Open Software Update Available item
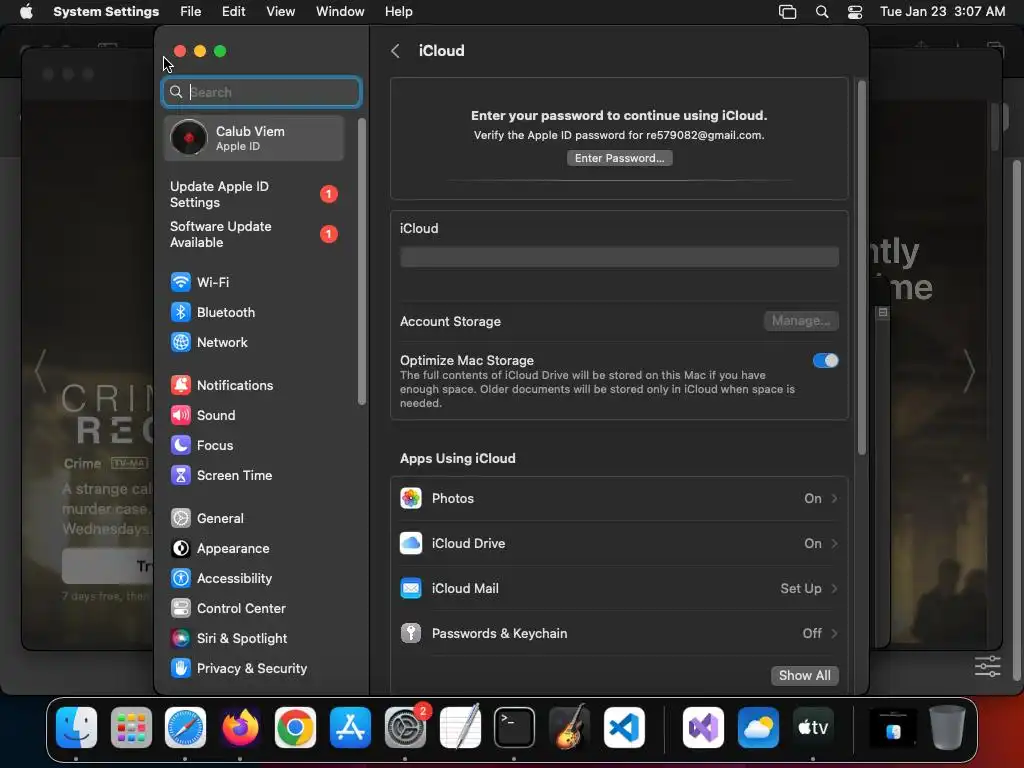The width and height of the screenshot is (1024, 768). click(x=255, y=234)
